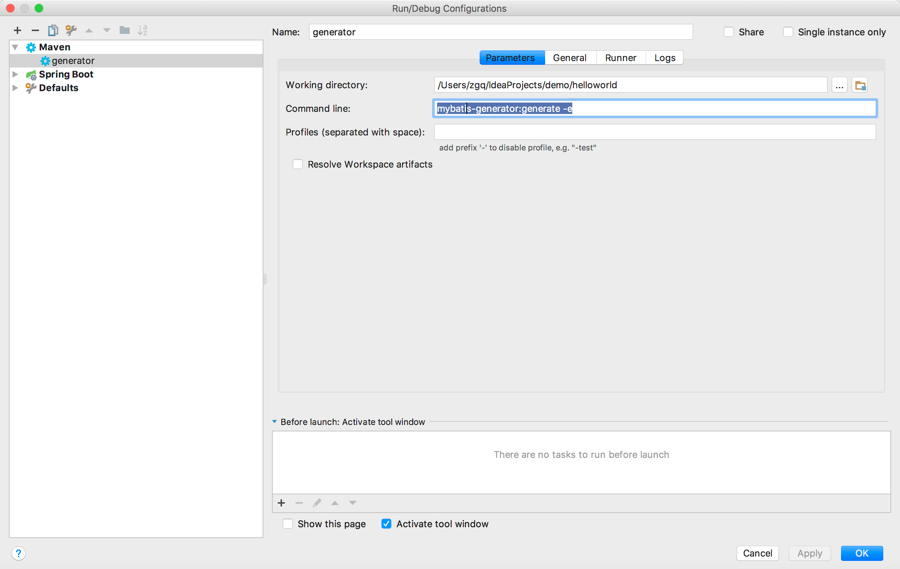This screenshot has height=569, width=900.
Task: Click the Cancel button
Action: tap(757, 553)
